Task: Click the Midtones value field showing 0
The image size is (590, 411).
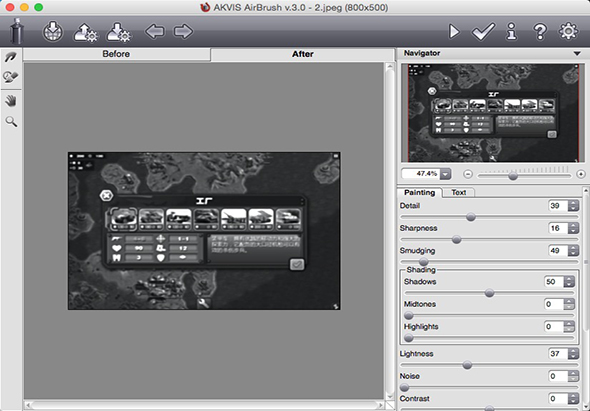Action: click(554, 304)
